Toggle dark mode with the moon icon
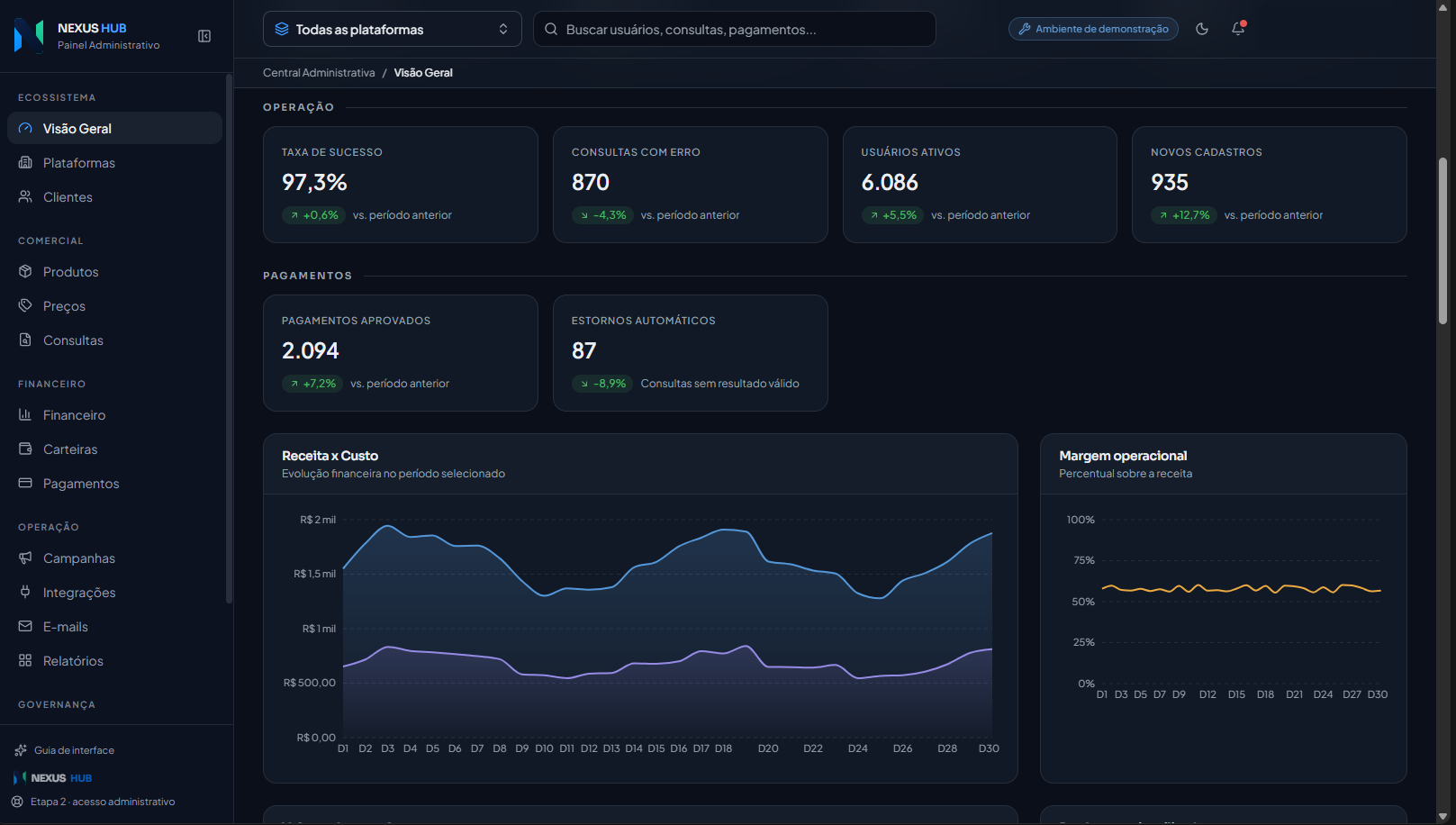The image size is (1456, 825). (x=1202, y=29)
